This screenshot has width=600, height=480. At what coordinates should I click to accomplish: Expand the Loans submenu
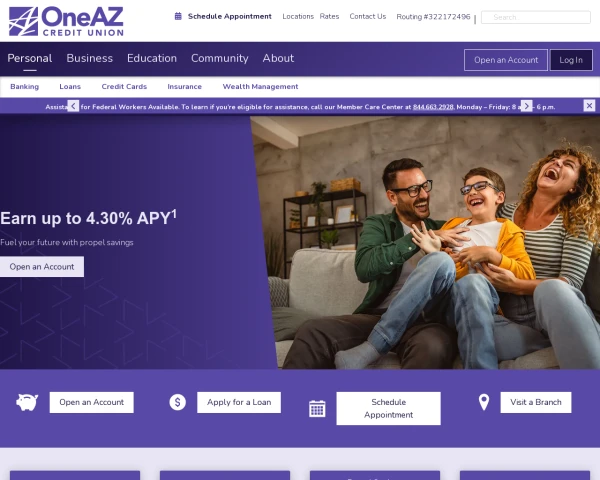coord(70,87)
